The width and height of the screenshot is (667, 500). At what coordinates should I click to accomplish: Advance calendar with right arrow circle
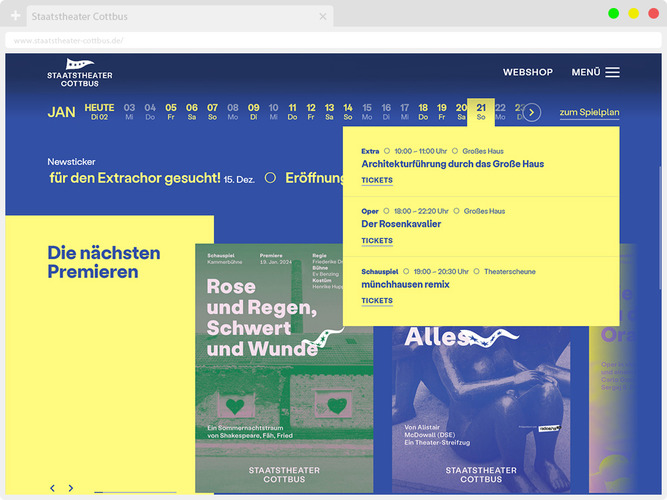(x=532, y=112)
